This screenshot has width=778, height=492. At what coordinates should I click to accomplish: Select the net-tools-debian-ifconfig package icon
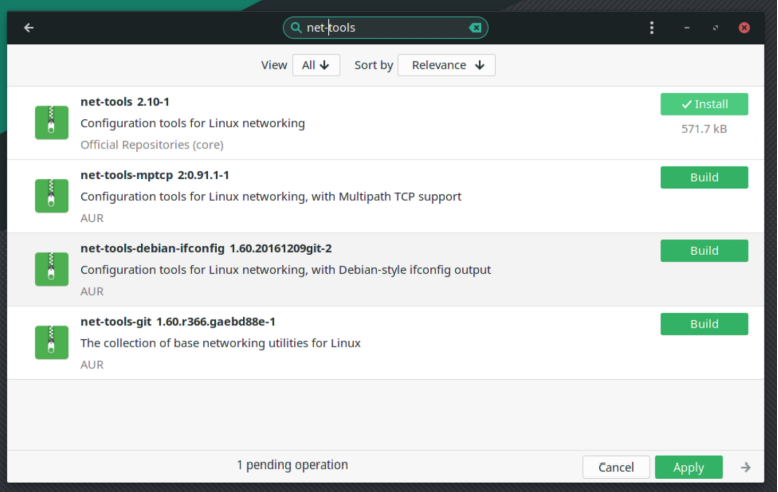pos(52,269)
